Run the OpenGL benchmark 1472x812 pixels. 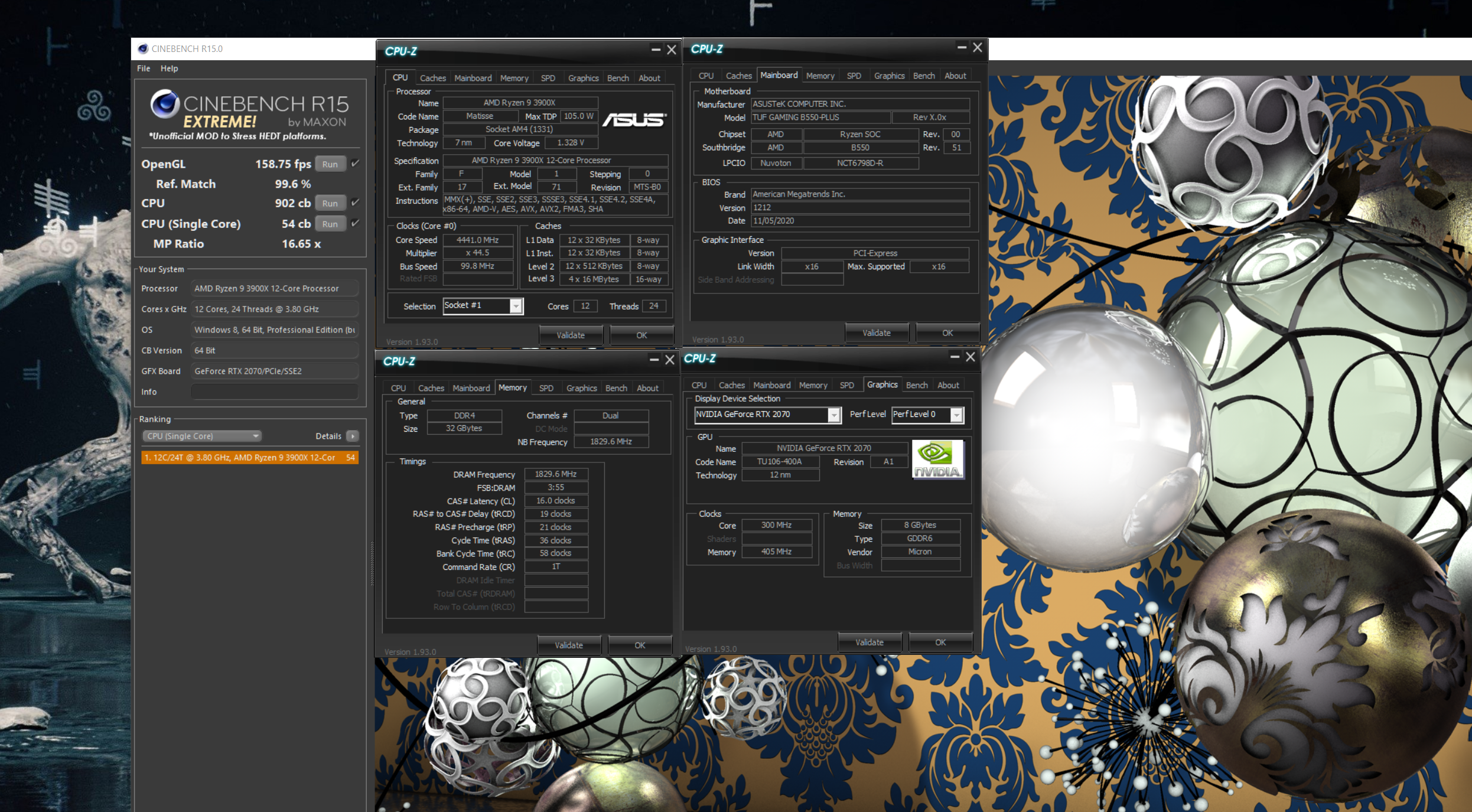(330, 164)
